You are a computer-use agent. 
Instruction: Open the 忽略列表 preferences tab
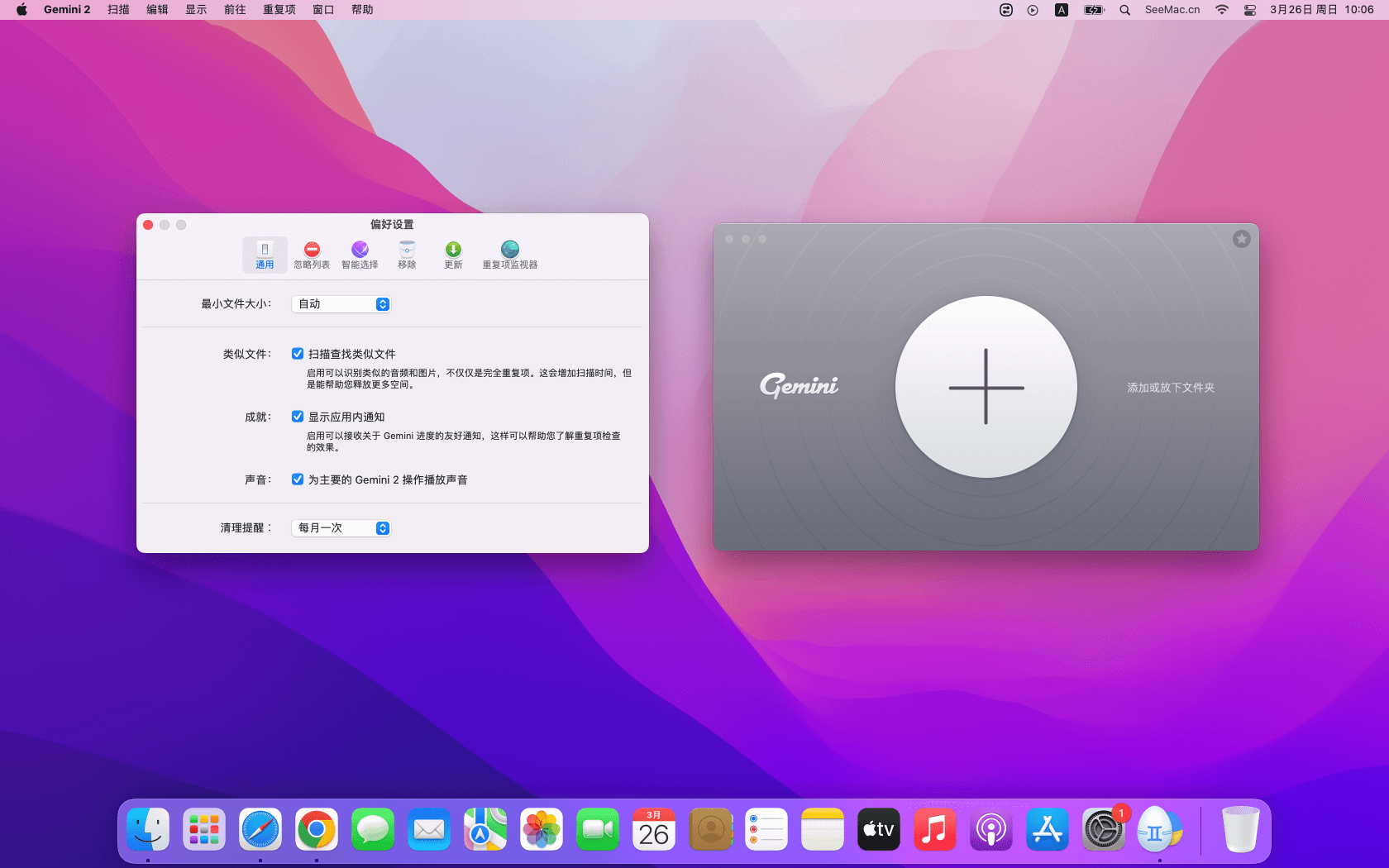312,255
